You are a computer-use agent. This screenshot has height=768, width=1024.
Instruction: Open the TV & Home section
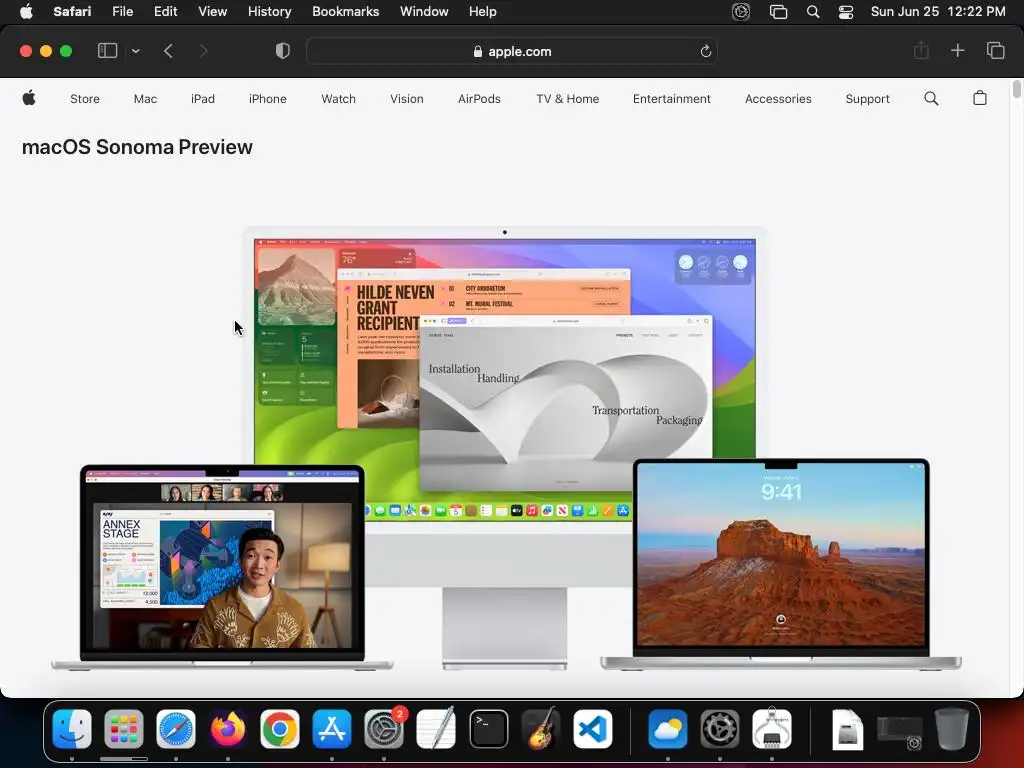[568, 99]
